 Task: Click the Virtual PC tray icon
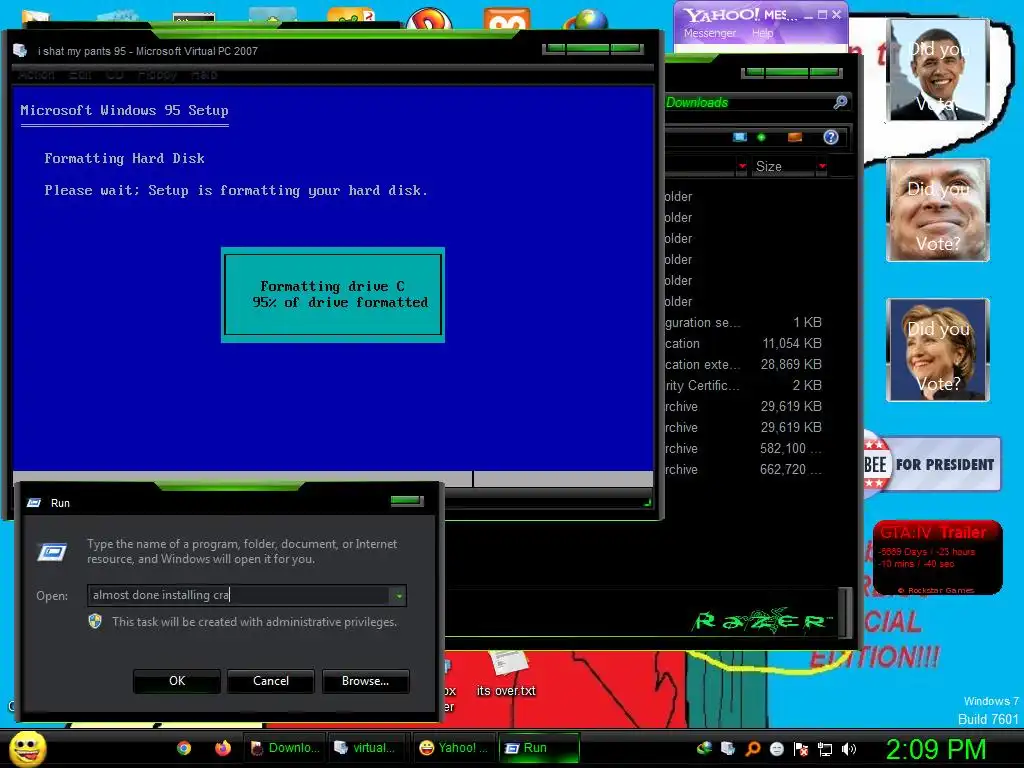[728, 749]
